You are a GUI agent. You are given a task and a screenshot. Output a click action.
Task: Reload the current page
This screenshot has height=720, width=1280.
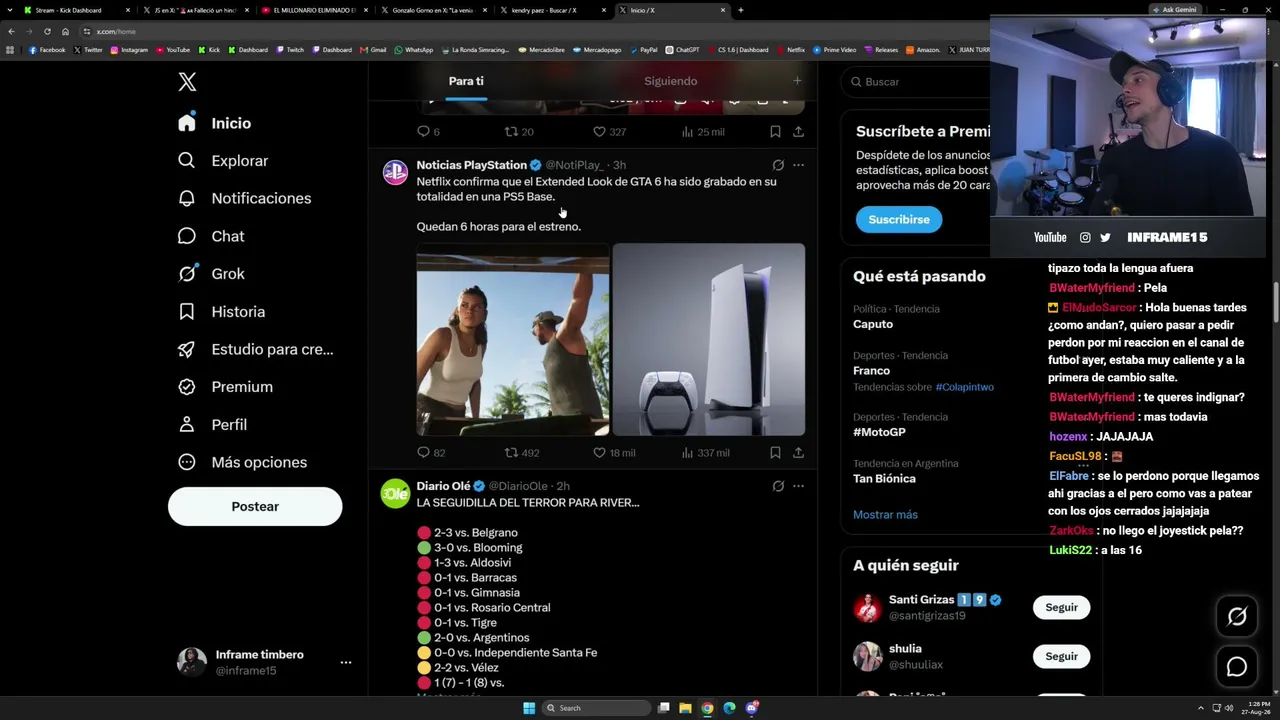click(x=47, y=31)
